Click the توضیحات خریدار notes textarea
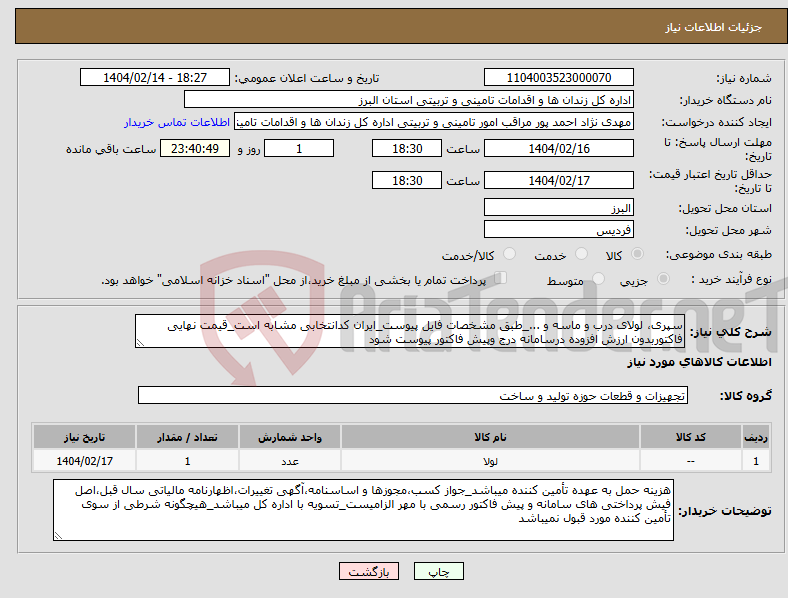788x598 pixels. click(x=363, y=510)
